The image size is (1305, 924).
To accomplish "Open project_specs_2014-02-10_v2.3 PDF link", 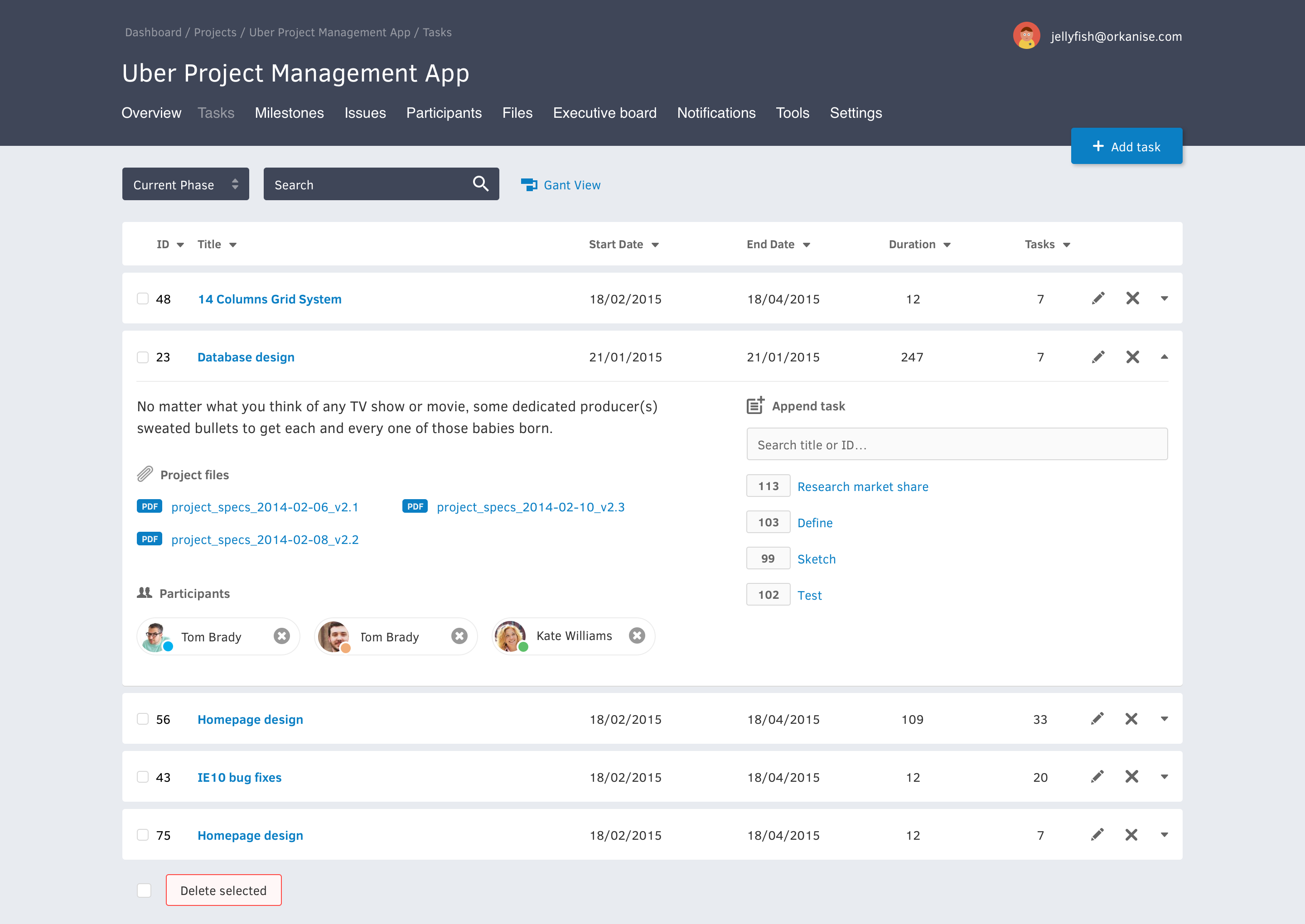I will click(x=530, y=507).
